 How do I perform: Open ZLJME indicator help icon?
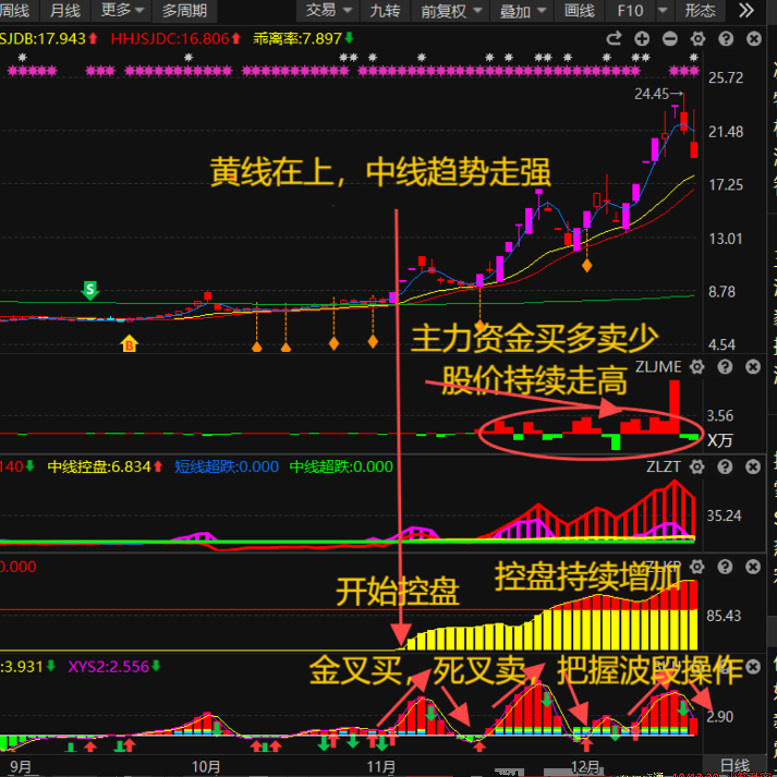click(725, 367)
